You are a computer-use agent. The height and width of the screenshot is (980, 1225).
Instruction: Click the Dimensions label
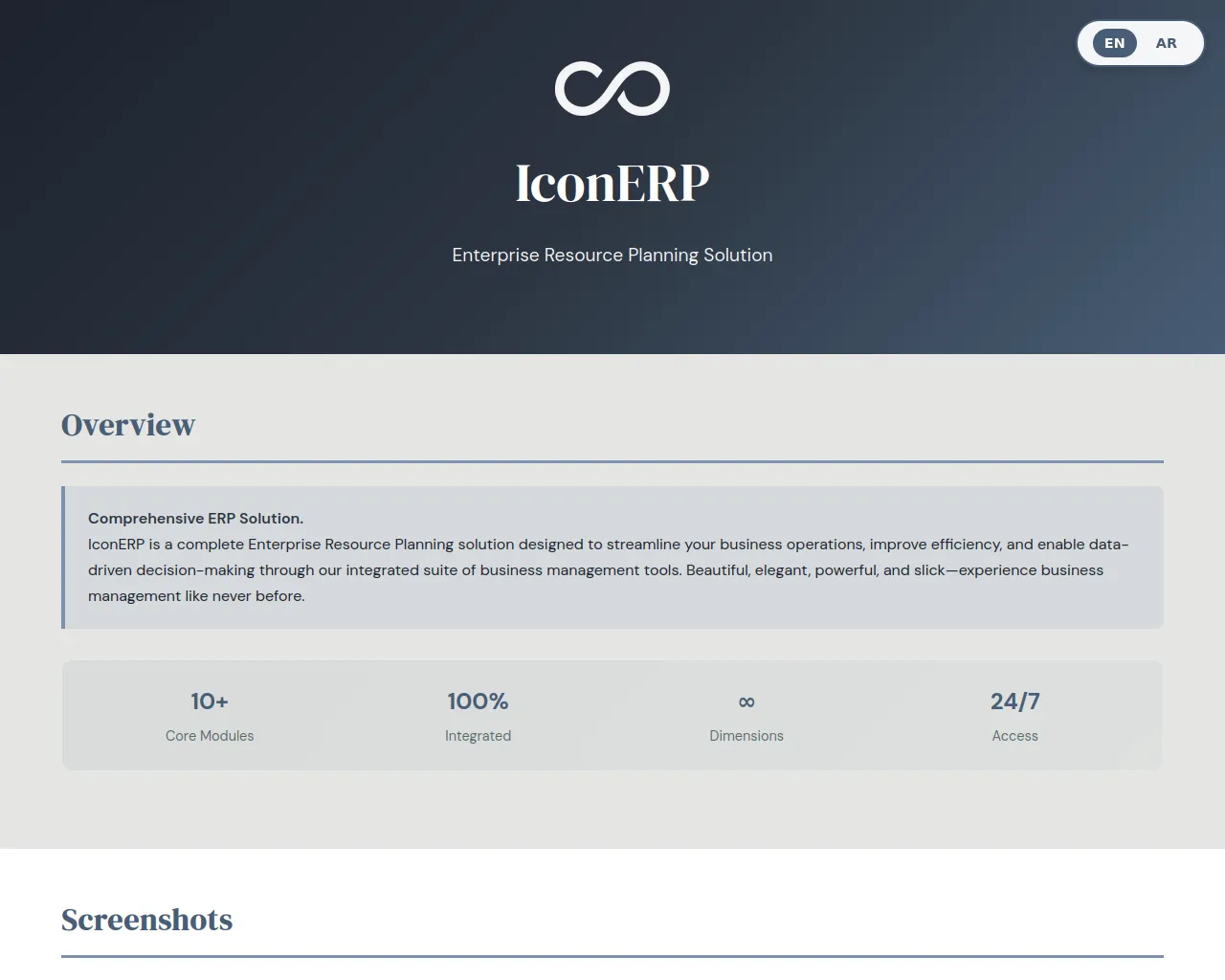746,736
